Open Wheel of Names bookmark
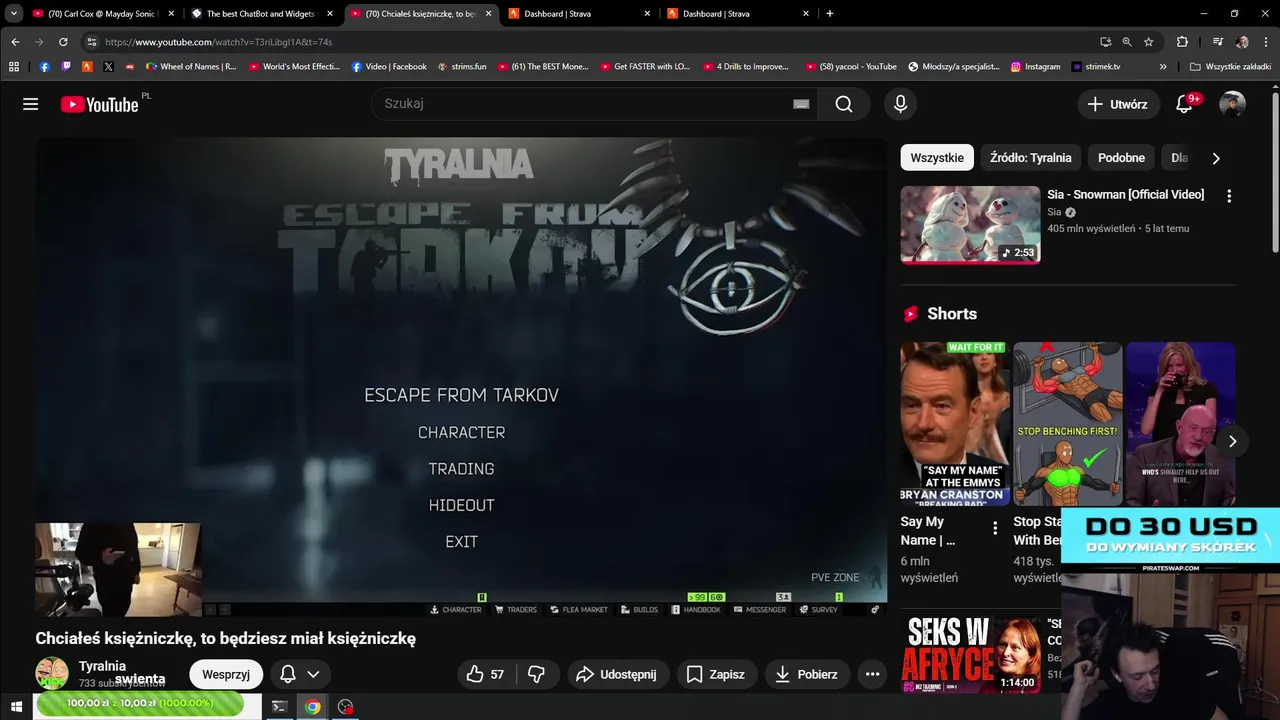 click(x=191, y=67)
